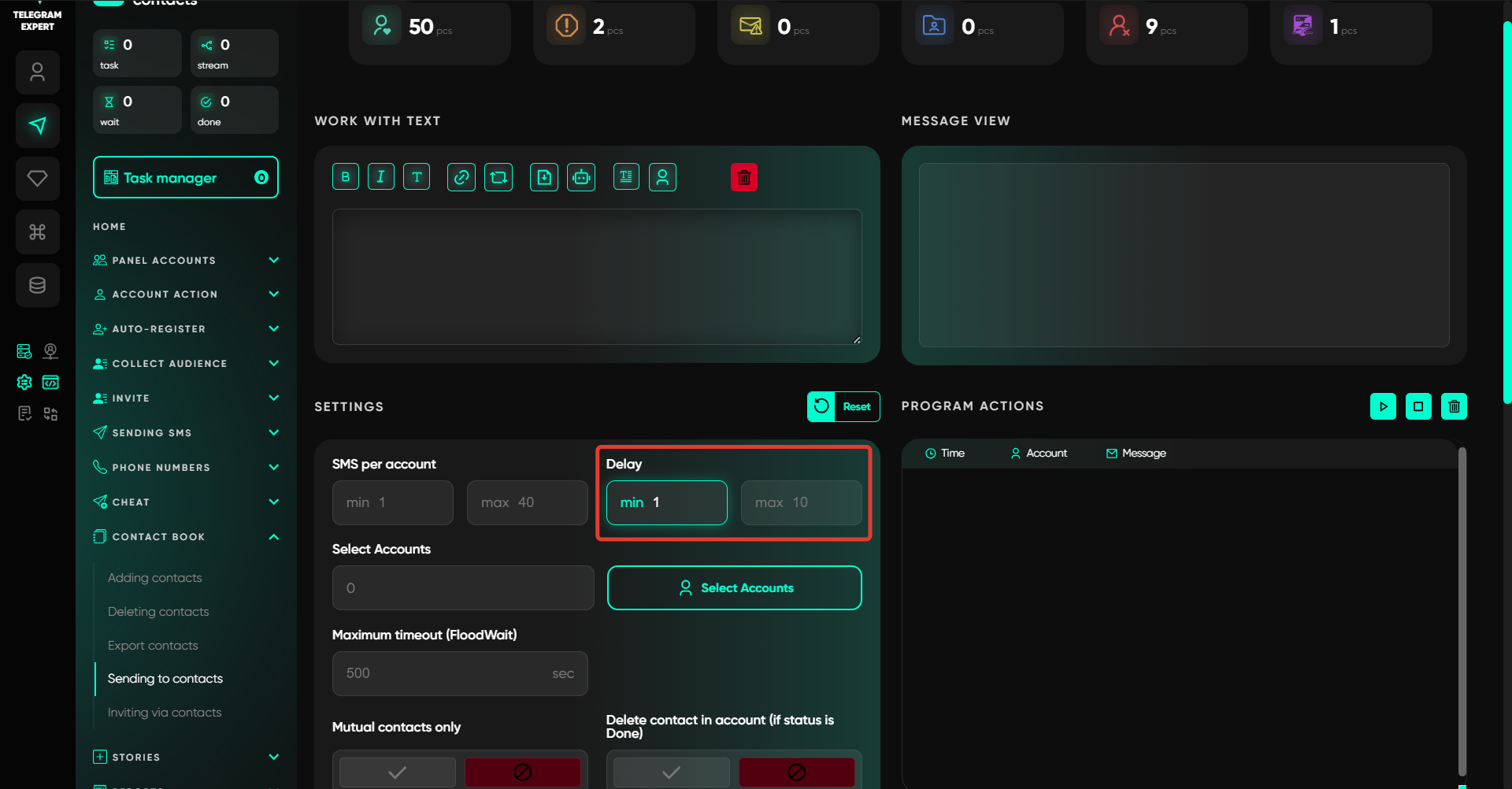Apply bold formatting in text toolbar
1512x789 pixels.
click(x=345, y=177)
